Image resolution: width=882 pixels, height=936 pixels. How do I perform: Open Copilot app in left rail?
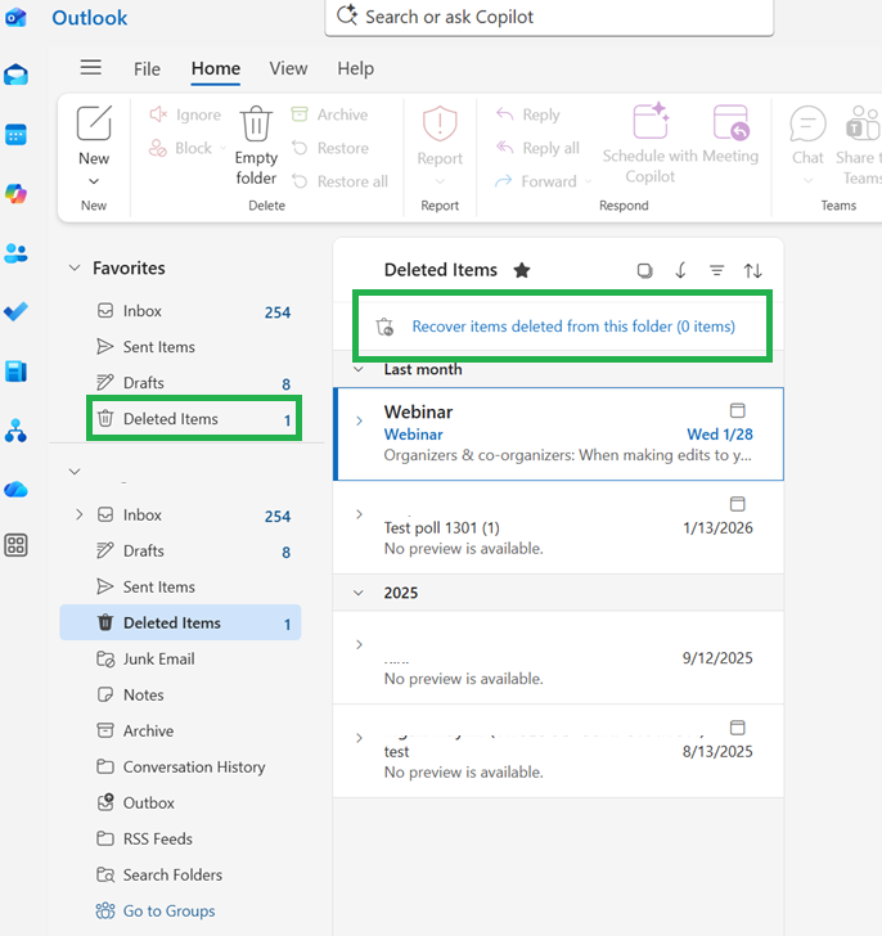pyautogui.click(x=16, y=193)
